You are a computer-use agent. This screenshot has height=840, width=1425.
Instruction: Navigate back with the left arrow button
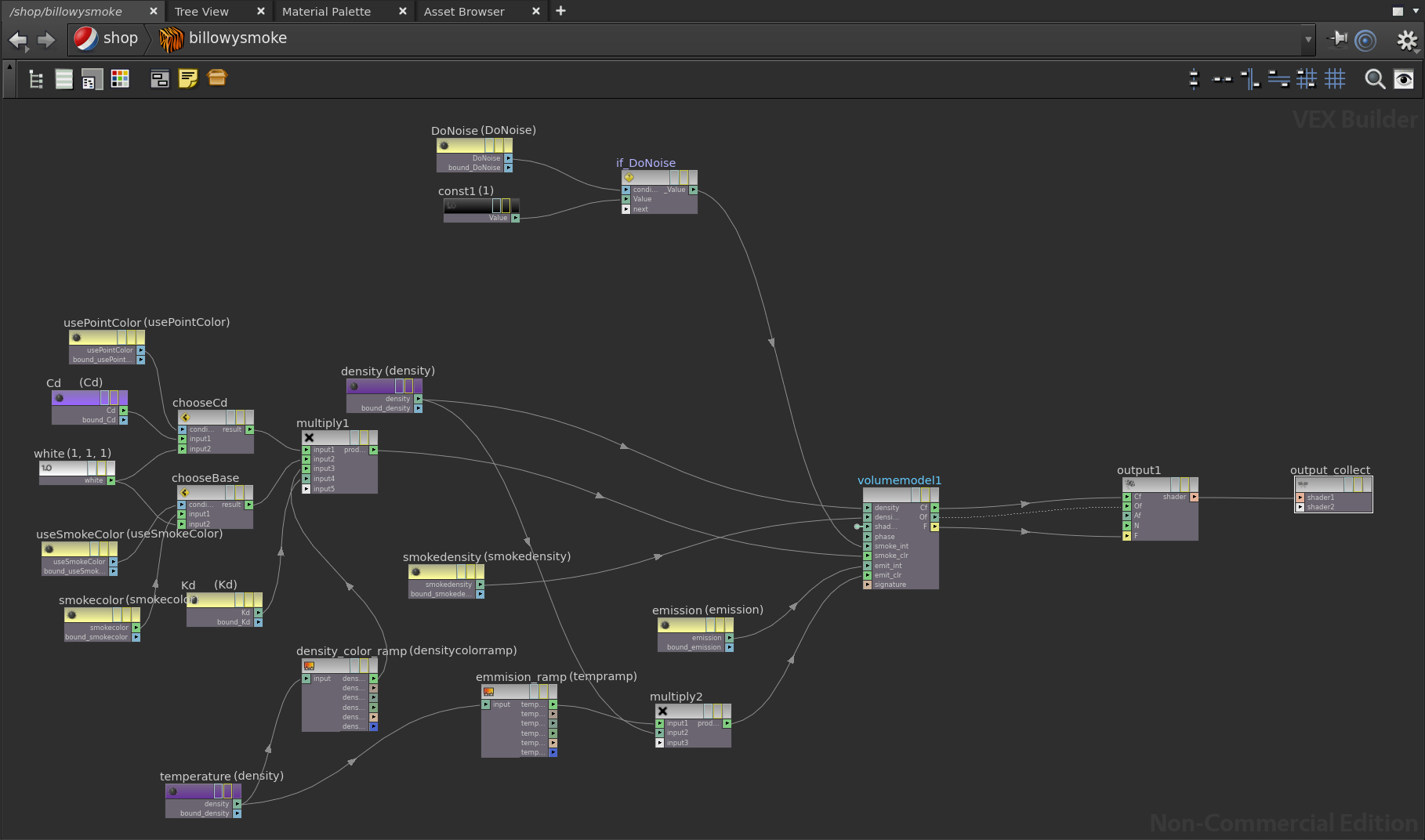tap(17, 40)
